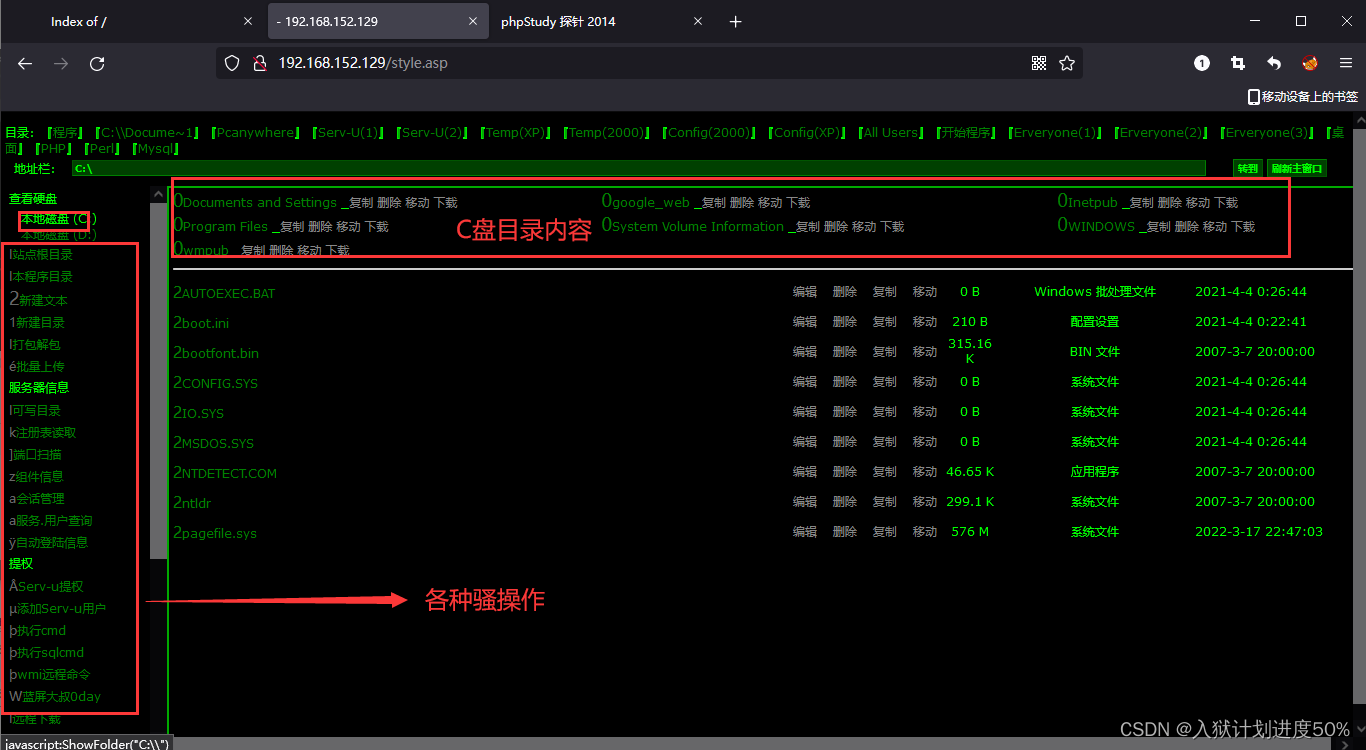Close the 'phpStudy 探针 2014' tab
Screen dimensions: 1366x750
click(698, 21)
